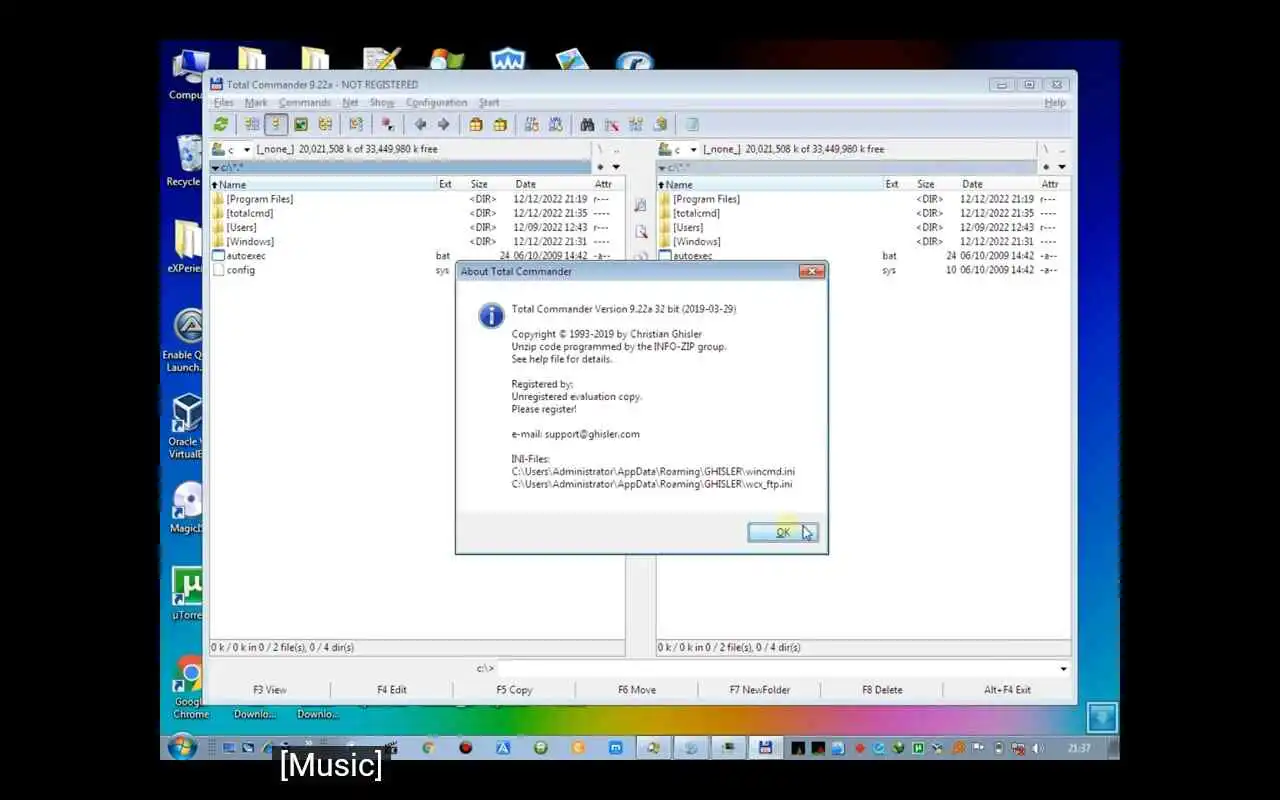Image resolution: width=1280 pixels, height=800 pixels.
Task: Select the brief file names view icon
Action: (252, 125)
